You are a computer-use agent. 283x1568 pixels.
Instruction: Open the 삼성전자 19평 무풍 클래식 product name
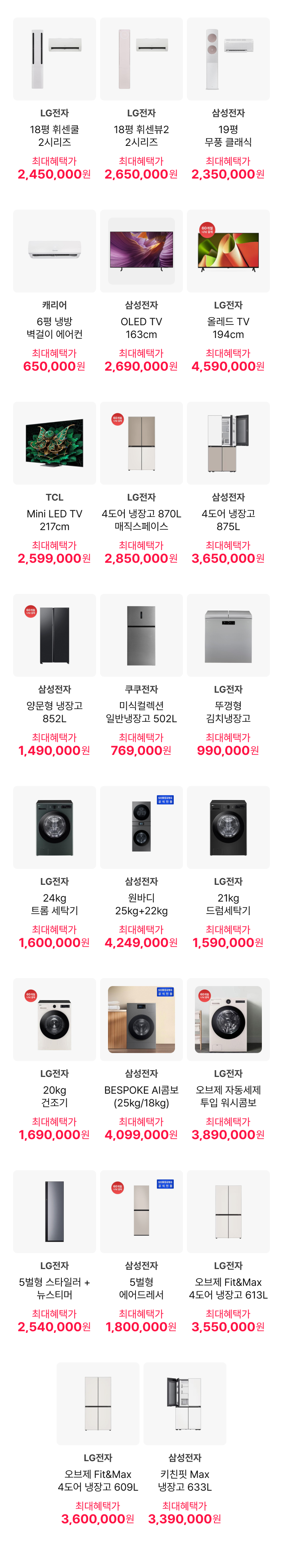click(228, 136)
